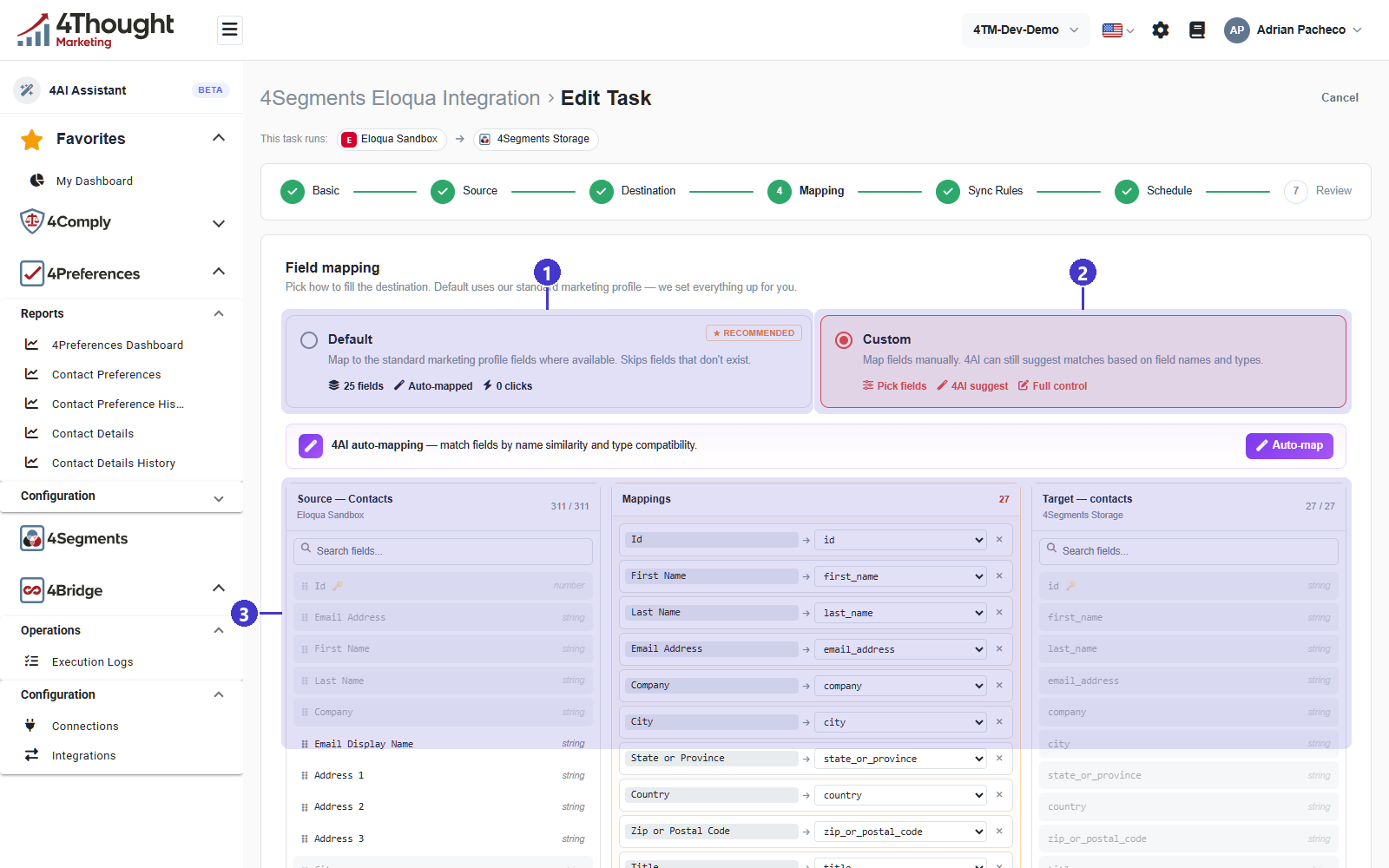Open the hamburger sidebar menu
1389x868 pixels.
coord(229,30)
